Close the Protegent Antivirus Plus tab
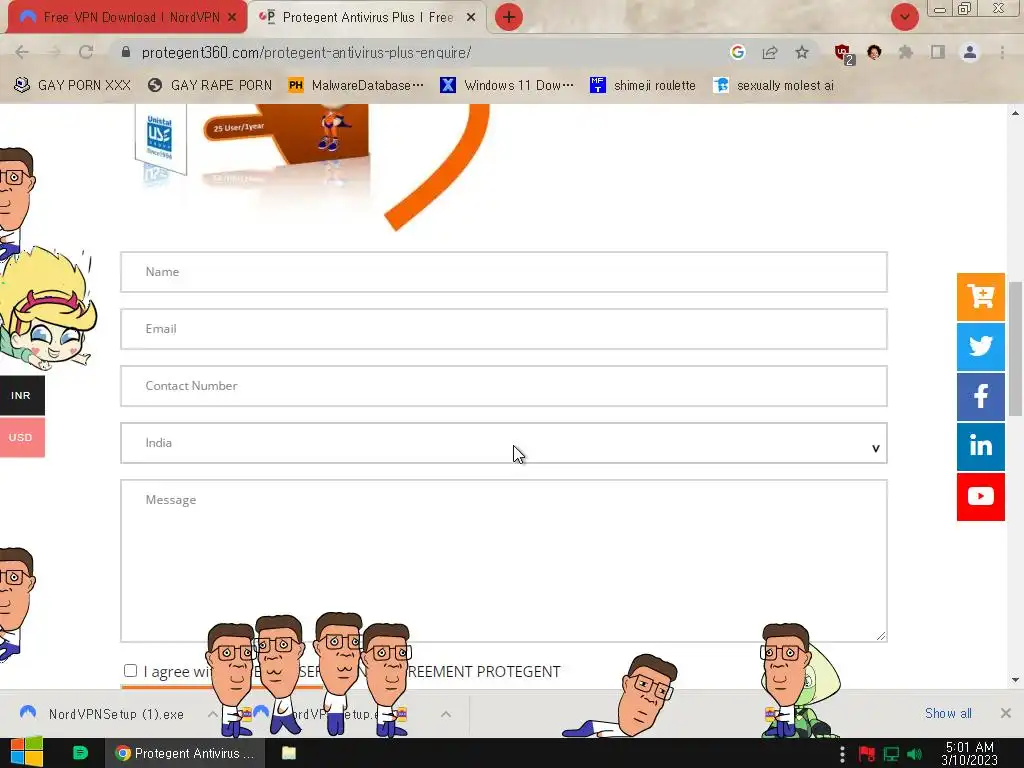The height and width of the screenshot is (768, 1024). (471, 18)
